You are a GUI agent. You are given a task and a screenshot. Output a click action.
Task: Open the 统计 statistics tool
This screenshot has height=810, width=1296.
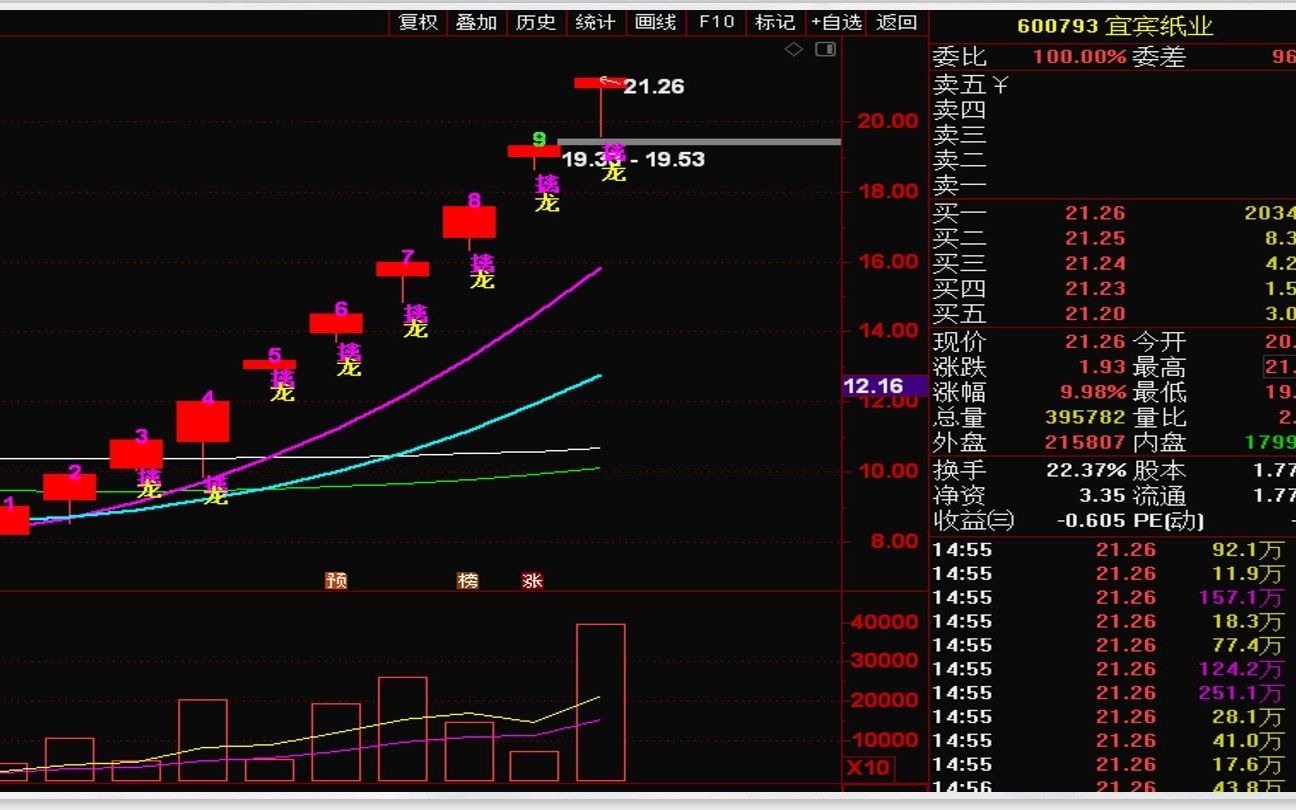coord(596,22)
